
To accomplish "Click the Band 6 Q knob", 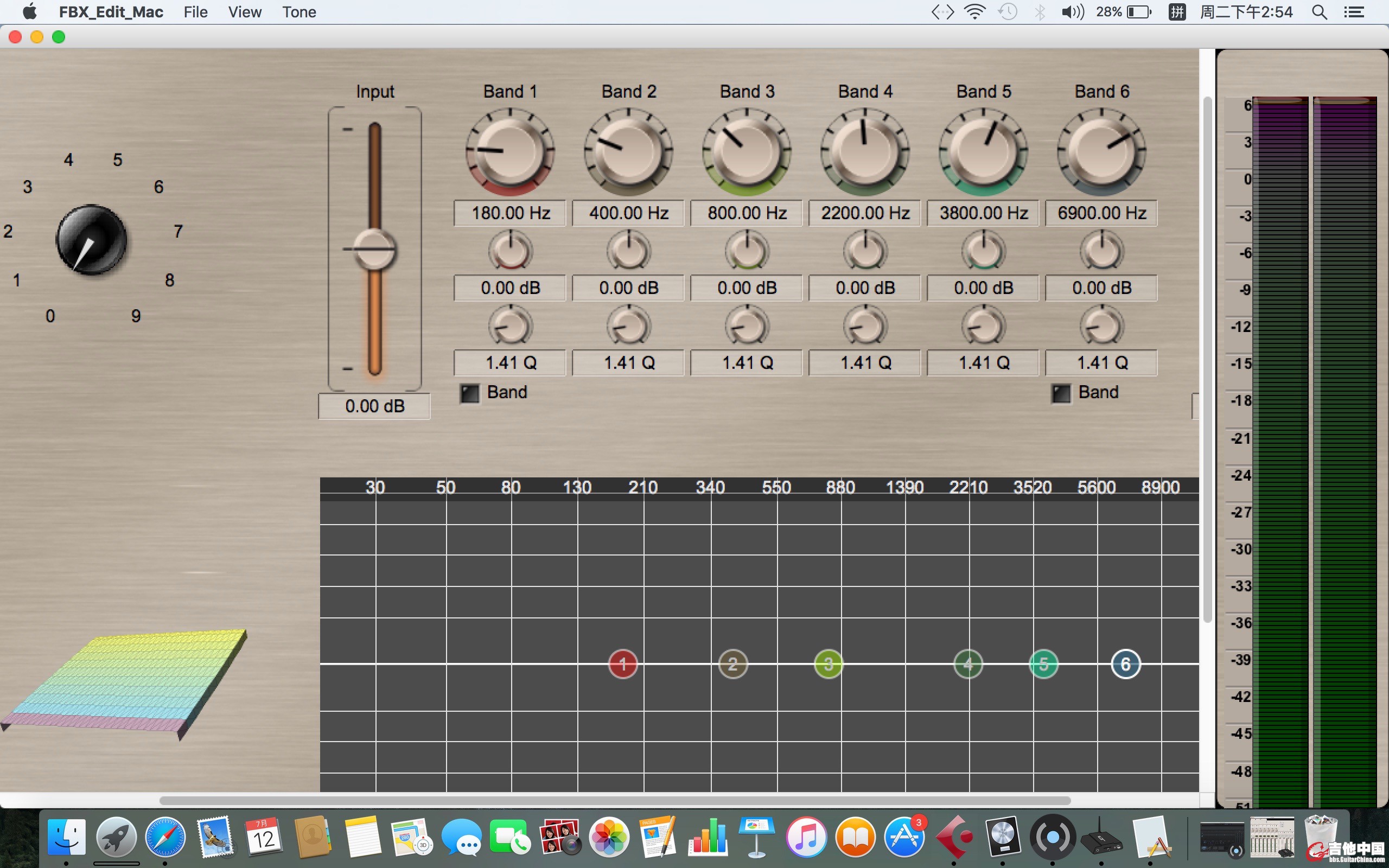I will 1101,326.
